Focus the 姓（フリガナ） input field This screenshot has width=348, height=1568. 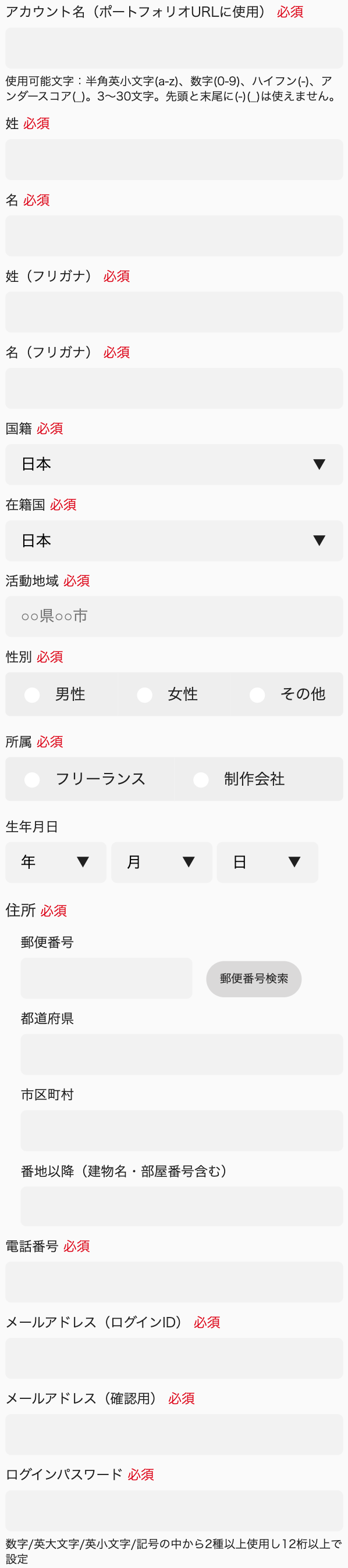(x=173, y=312)
